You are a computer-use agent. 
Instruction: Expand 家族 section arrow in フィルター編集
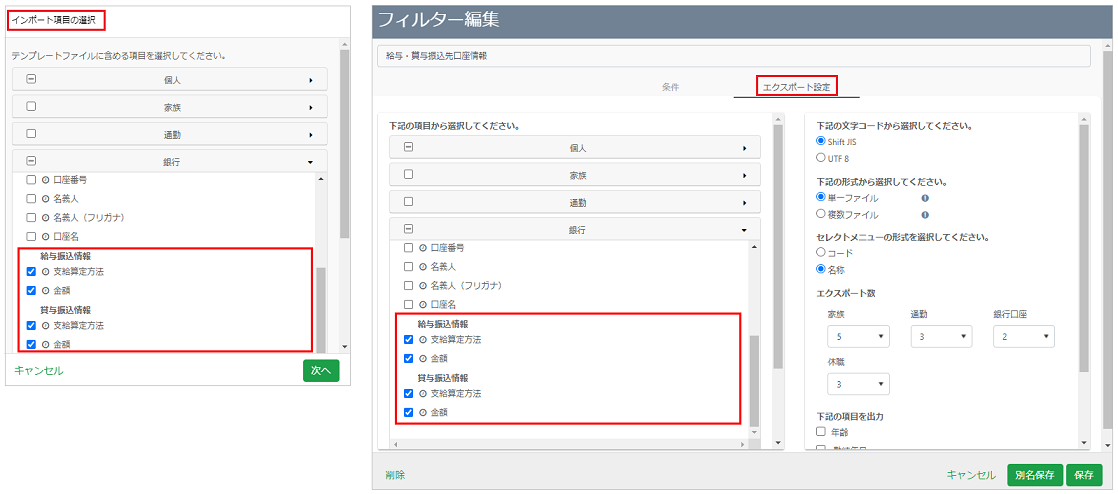click(744, 175)
